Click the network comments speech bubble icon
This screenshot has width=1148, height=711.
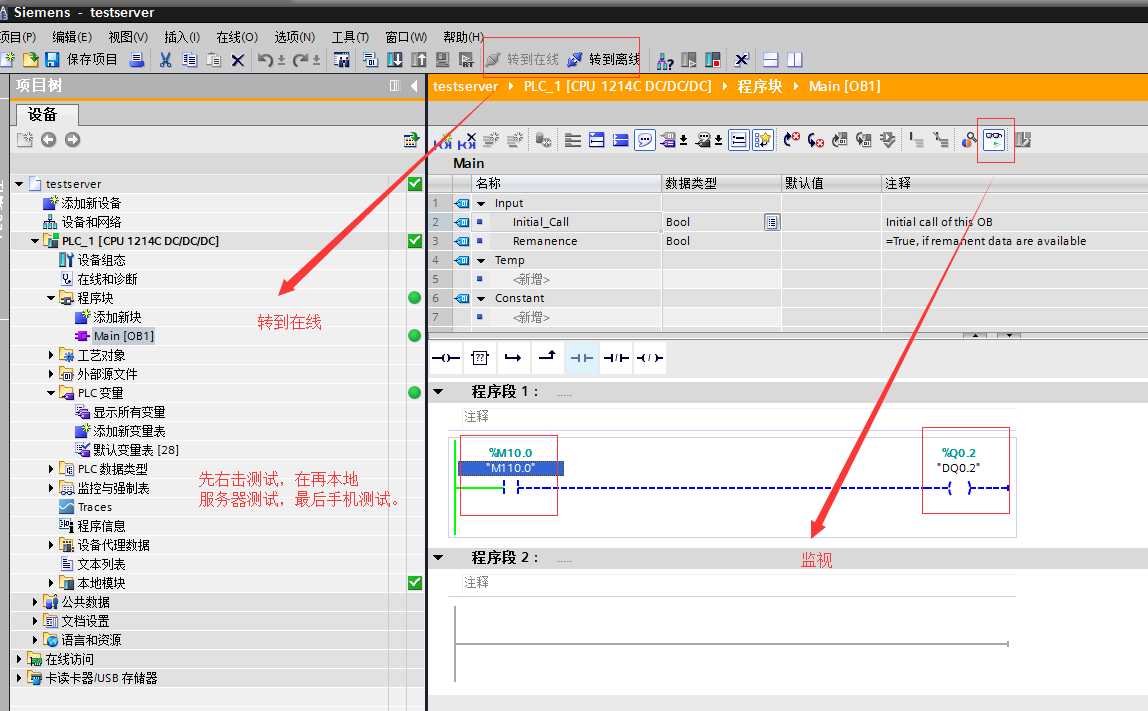(x=644, y=139)
